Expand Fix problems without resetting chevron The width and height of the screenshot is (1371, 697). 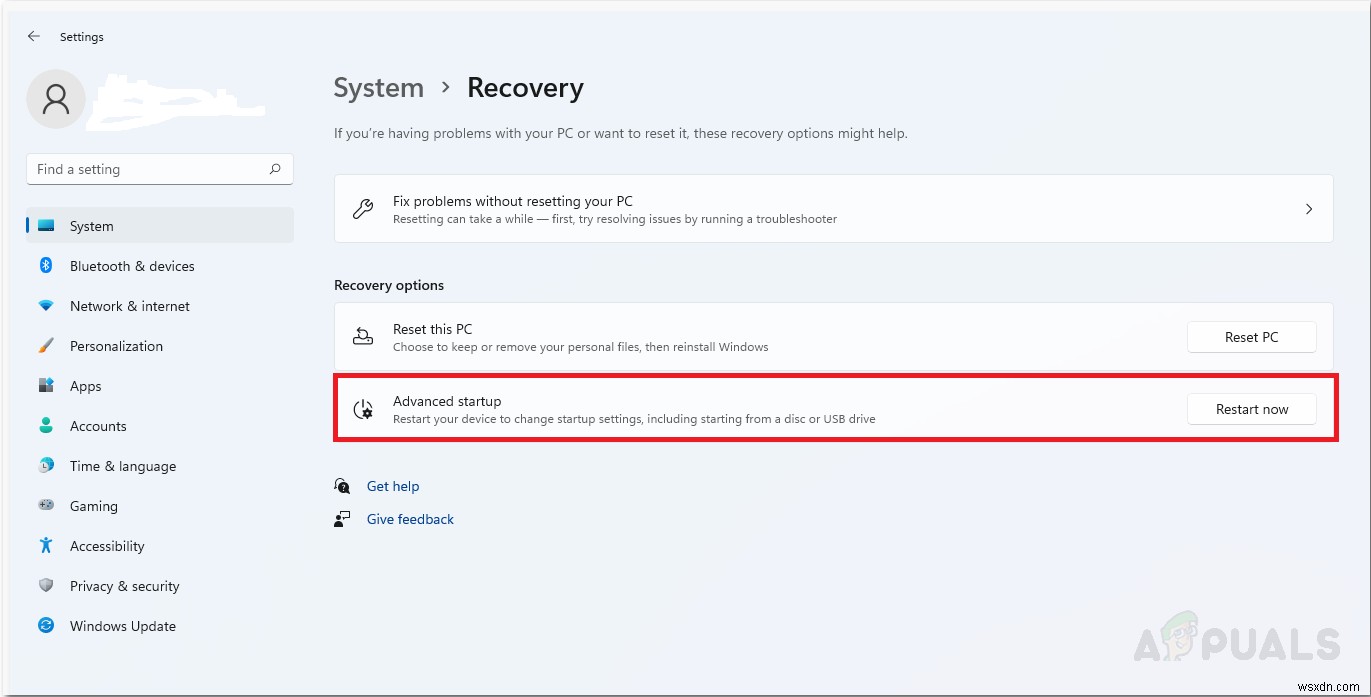pyautogui.click(x=1309, y=209)
